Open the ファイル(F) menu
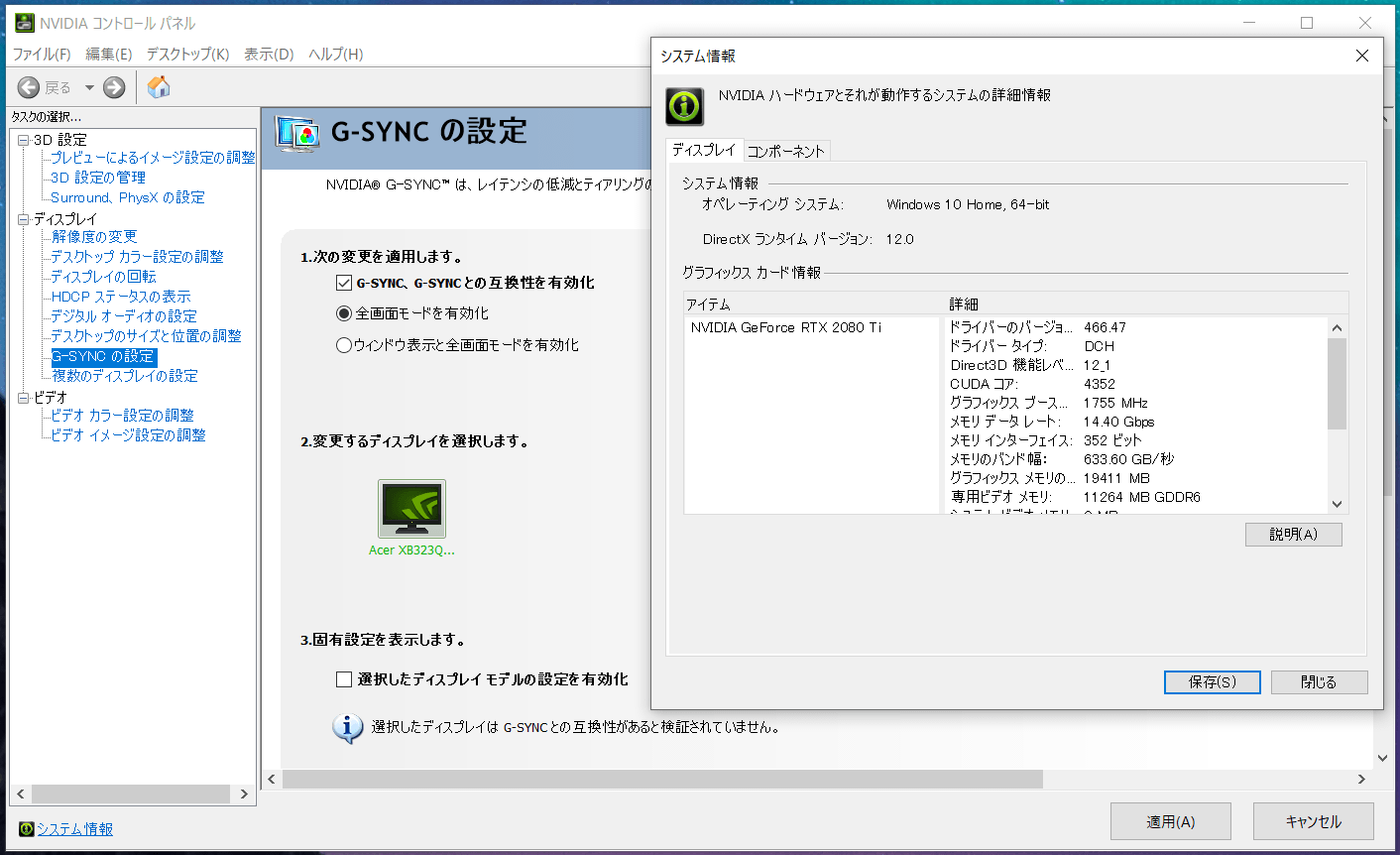The height and width of the screenshot is (855, 1400). tap(42, 54)
